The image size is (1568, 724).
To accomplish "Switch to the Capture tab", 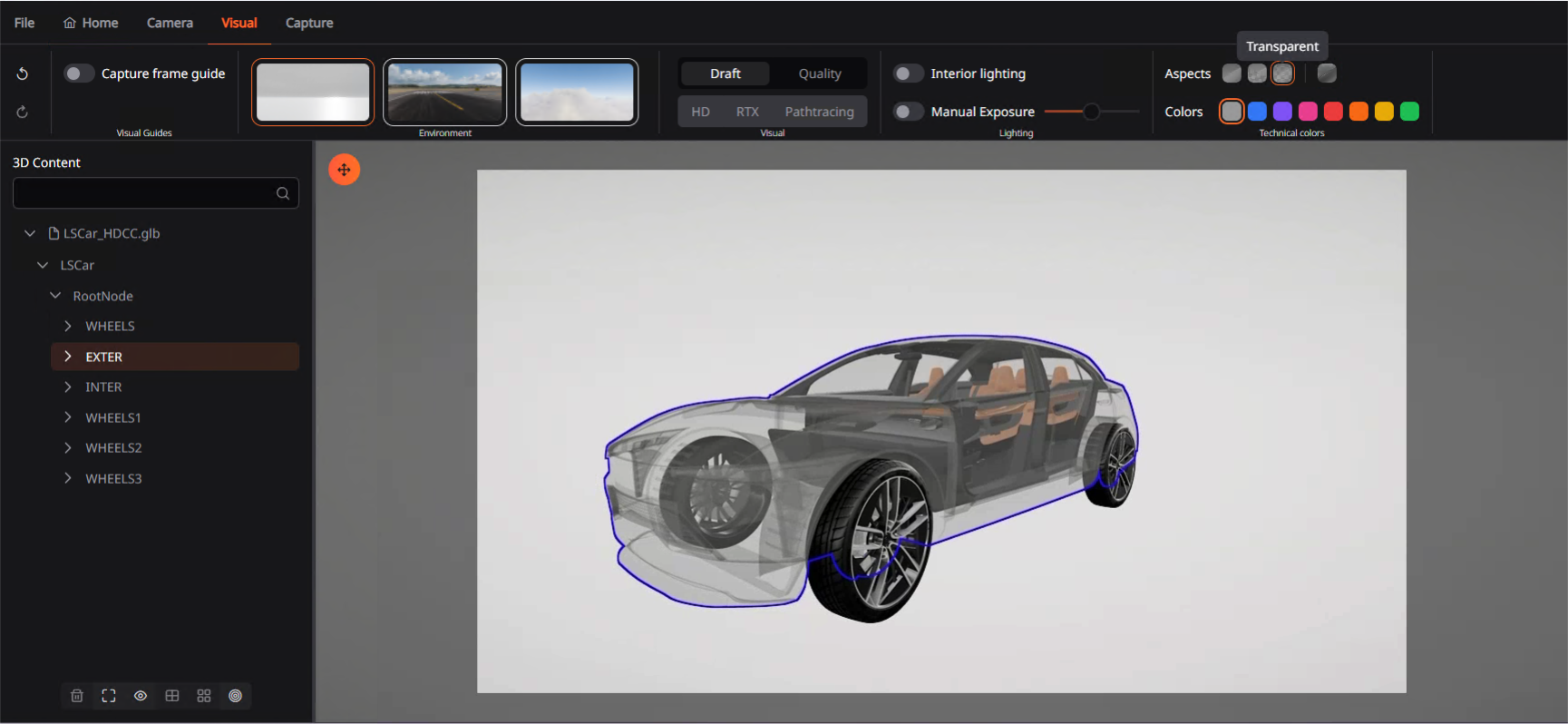I will coord(309,23).
